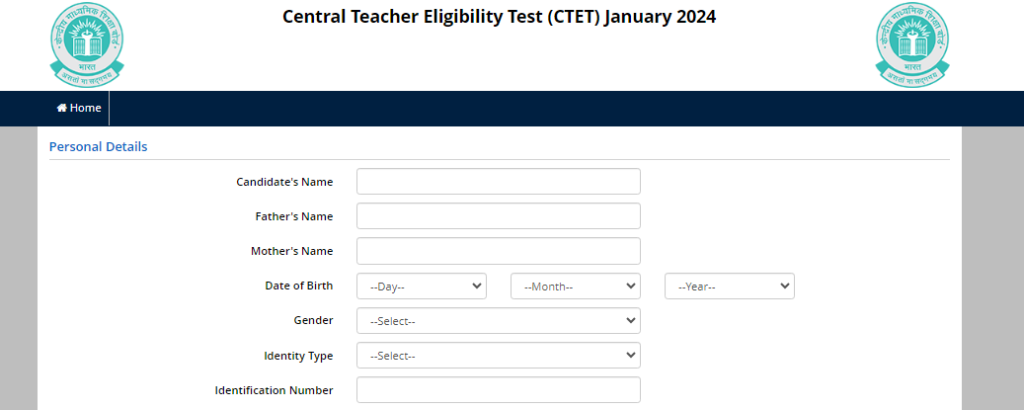
Task: Click the CBSE logo on the left
Action: pos(86,44)
